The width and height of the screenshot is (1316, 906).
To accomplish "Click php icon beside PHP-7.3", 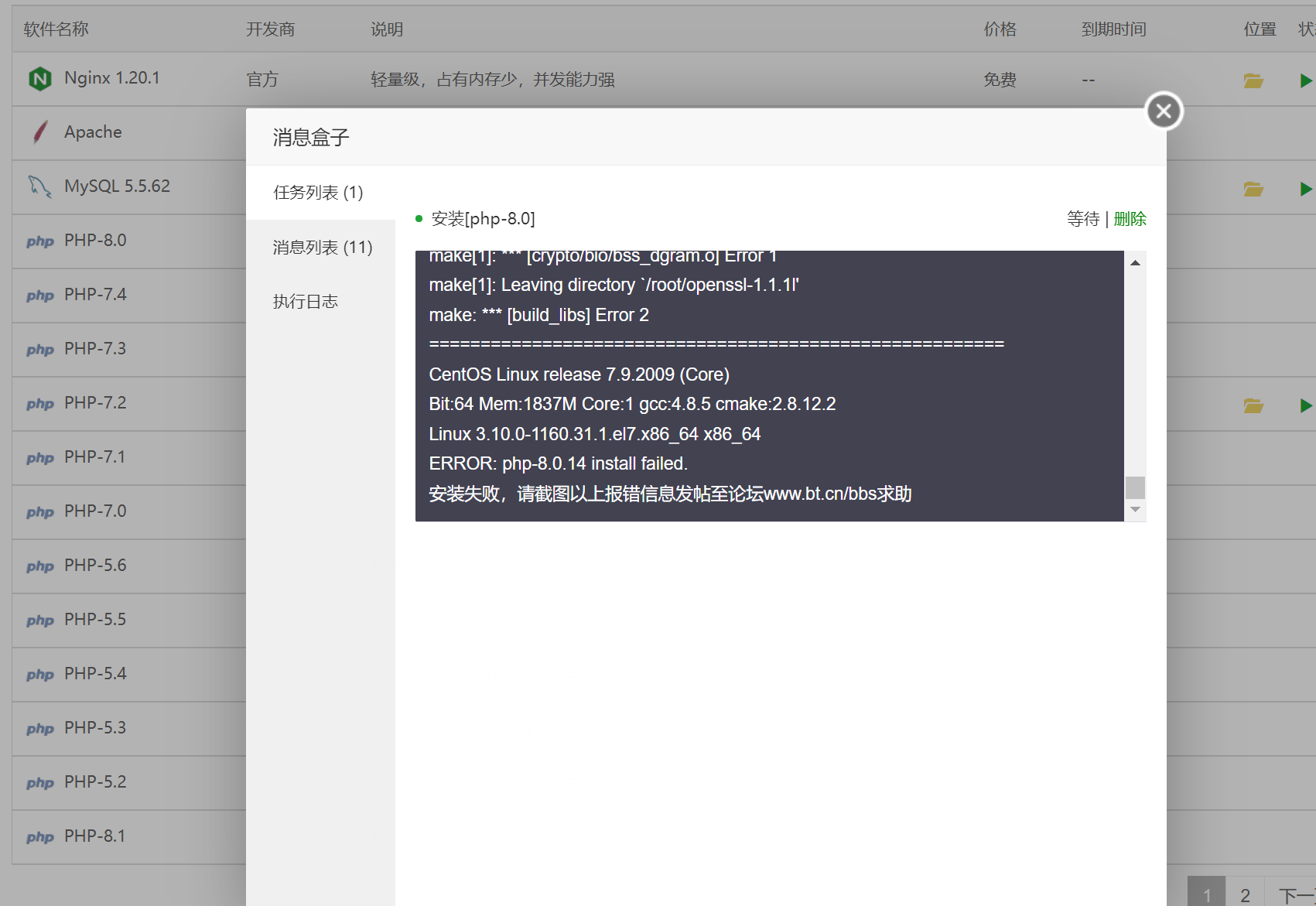I will click(40, 350).
